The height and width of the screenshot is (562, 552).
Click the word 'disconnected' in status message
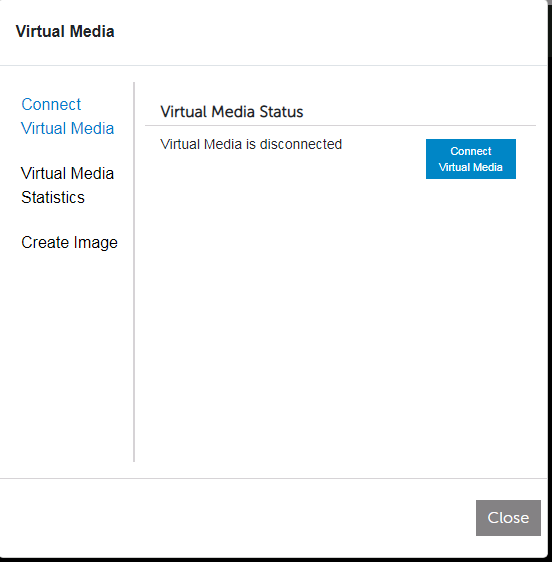pos(301,144)
